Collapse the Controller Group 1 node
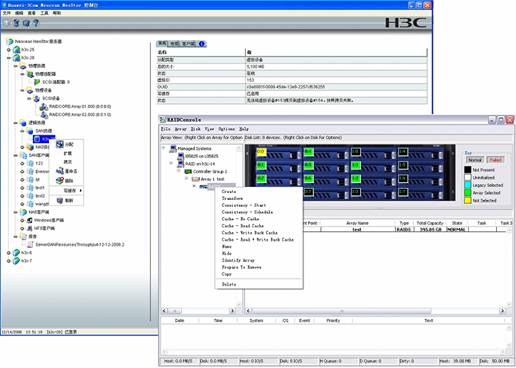 [x=179, y=171]
